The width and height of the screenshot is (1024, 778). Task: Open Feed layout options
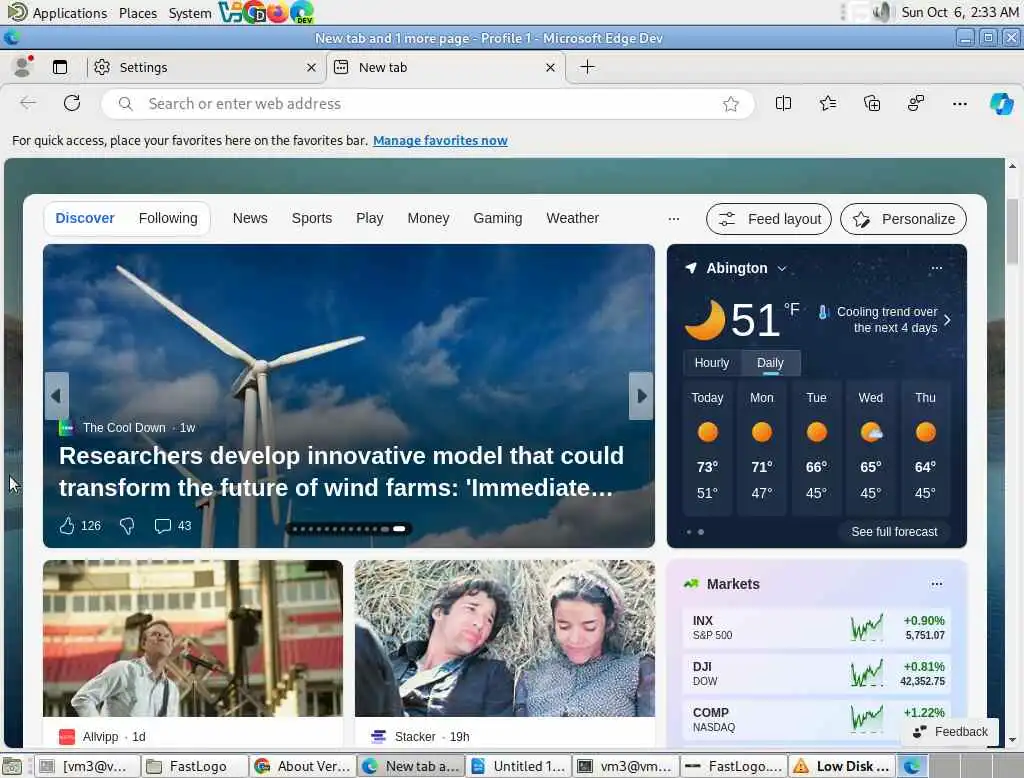[x=769, y=219]
